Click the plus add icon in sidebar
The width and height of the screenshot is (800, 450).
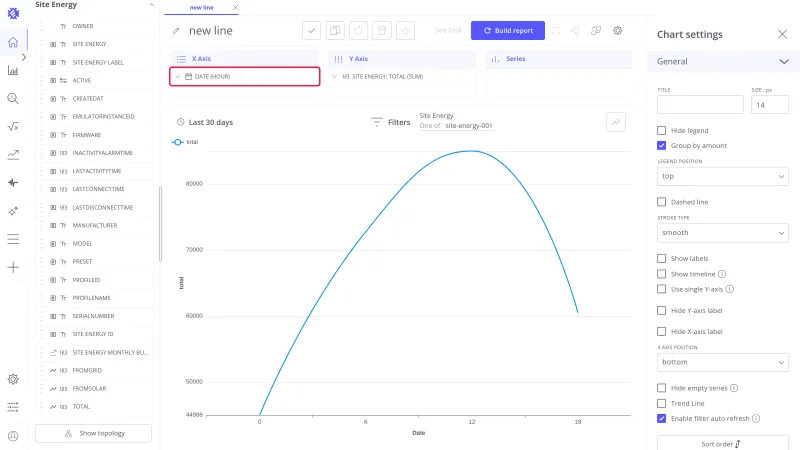[x=13, y=267]
